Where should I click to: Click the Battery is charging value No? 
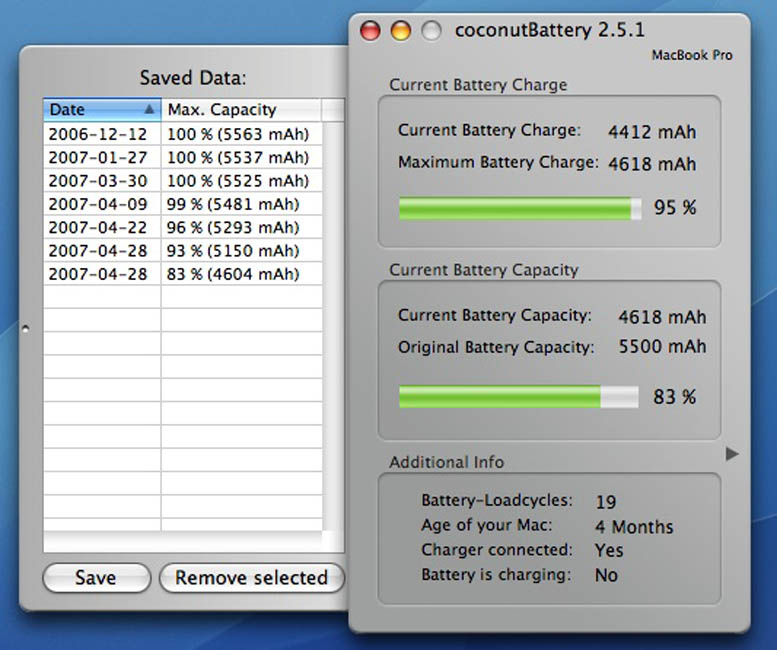(607, 575)
